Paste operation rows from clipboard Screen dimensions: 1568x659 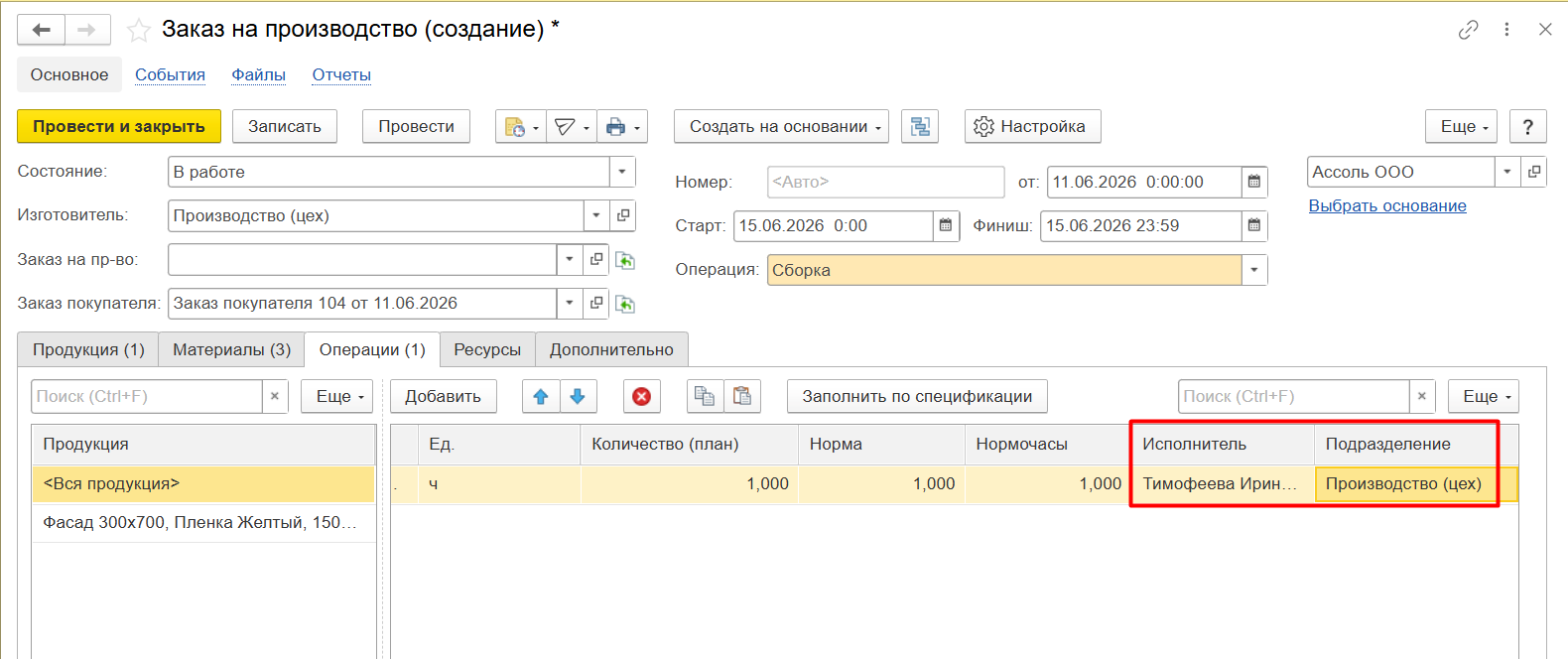tap(742, 396)
